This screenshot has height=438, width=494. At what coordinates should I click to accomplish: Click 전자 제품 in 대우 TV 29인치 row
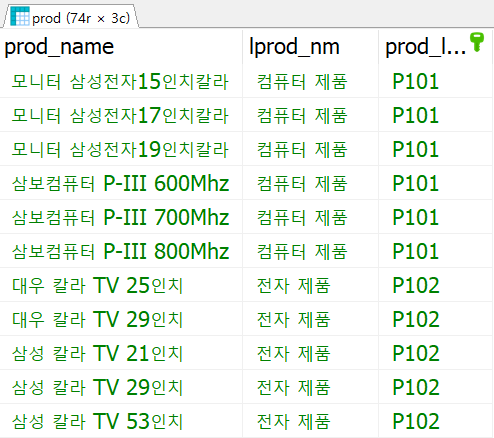click(294, 319)
